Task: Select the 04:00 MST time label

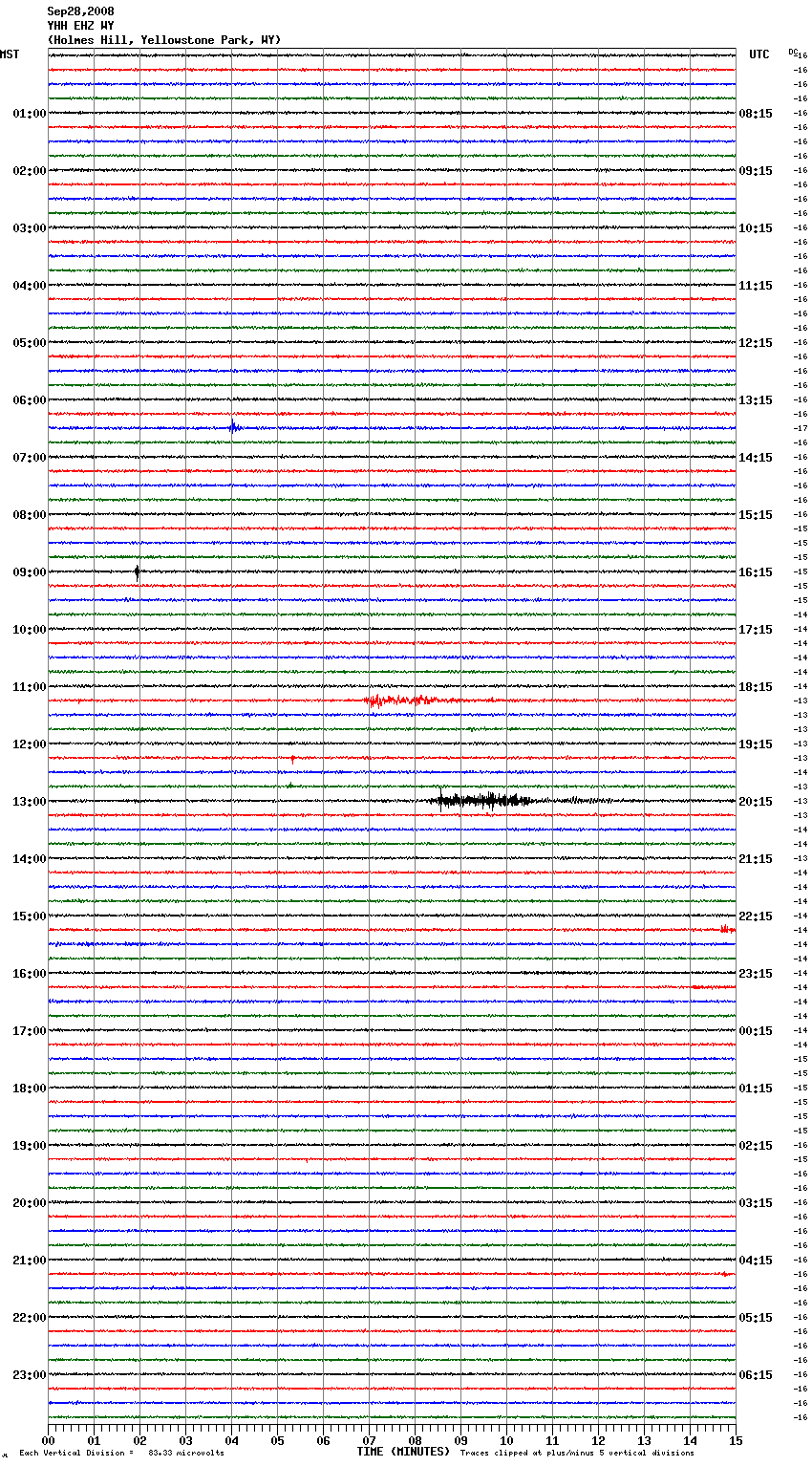Action: pyautogui.click(x=30, y=286)
